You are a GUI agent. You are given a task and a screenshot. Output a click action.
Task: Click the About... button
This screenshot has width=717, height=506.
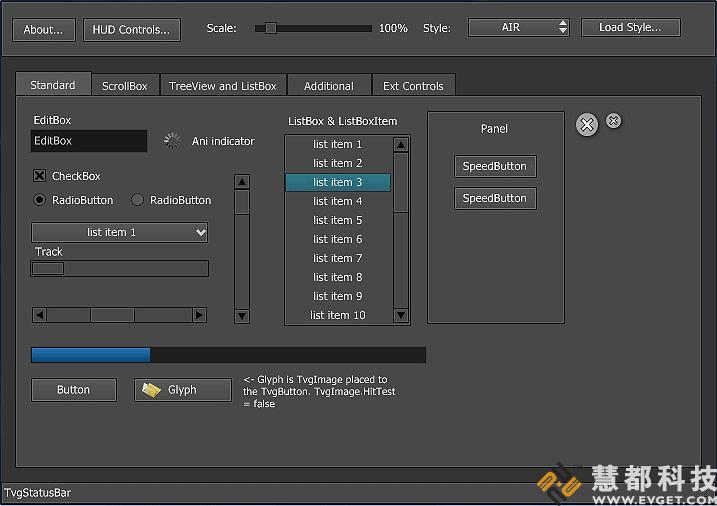tap(43, 30)
